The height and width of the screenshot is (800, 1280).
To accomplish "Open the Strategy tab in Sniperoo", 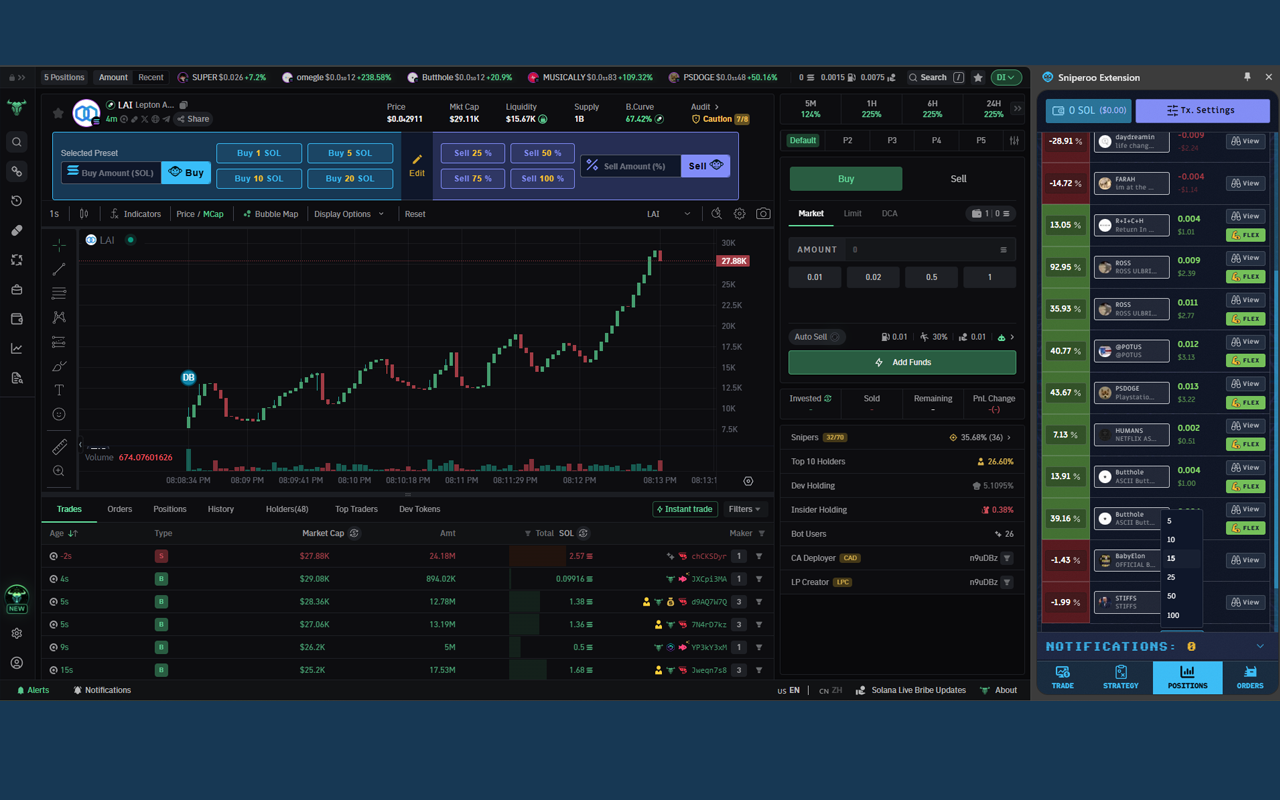I will (1121, 677).
